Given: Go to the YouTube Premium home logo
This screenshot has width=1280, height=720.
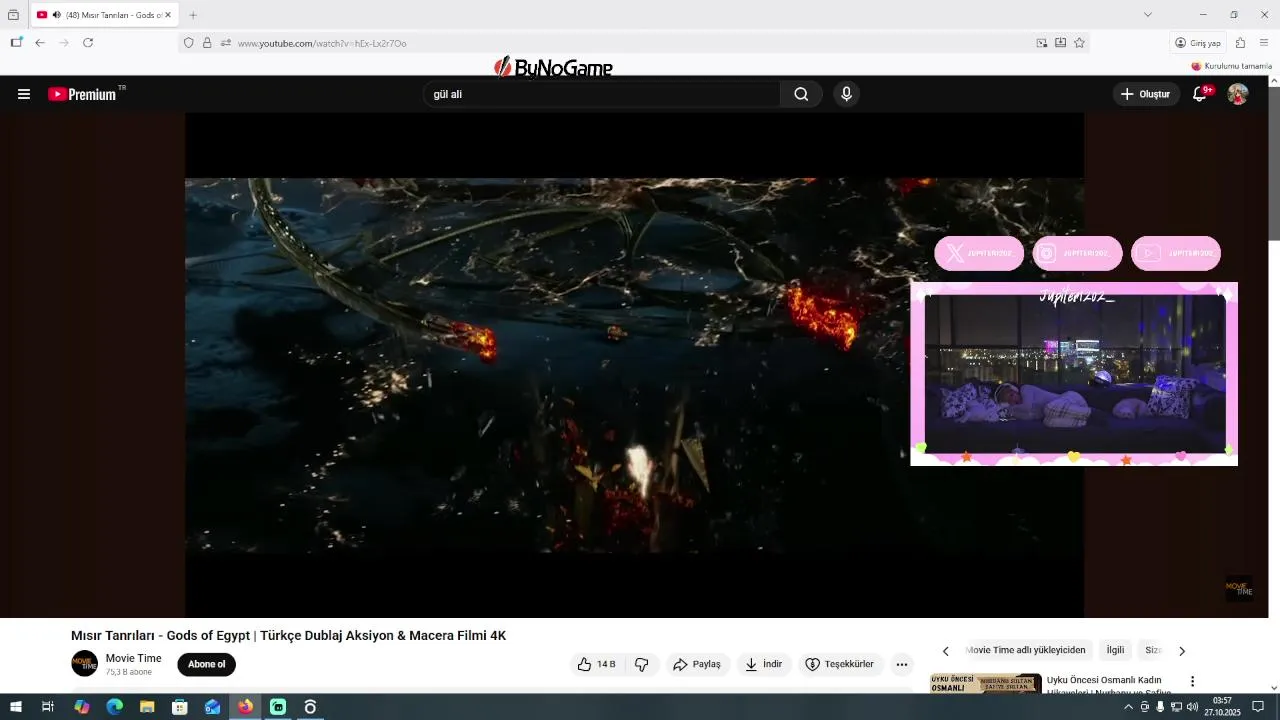Looking at the screenshot, I should (x=83, y=94).
